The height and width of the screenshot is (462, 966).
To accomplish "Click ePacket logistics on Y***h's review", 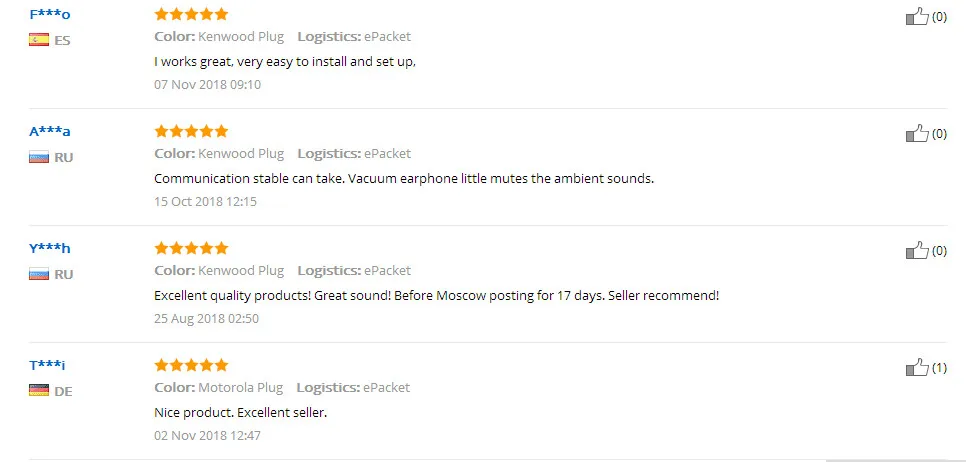I will (387, 270).
